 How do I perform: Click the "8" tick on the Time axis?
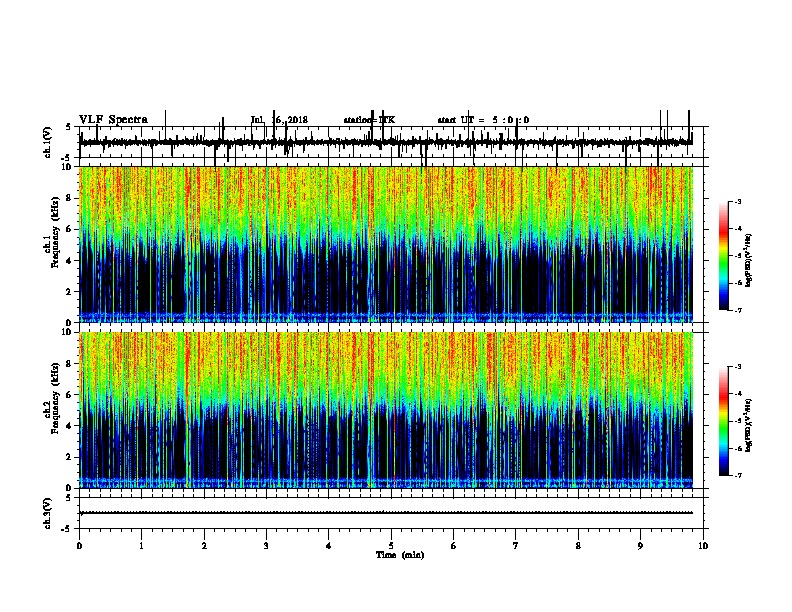[578, 546]
